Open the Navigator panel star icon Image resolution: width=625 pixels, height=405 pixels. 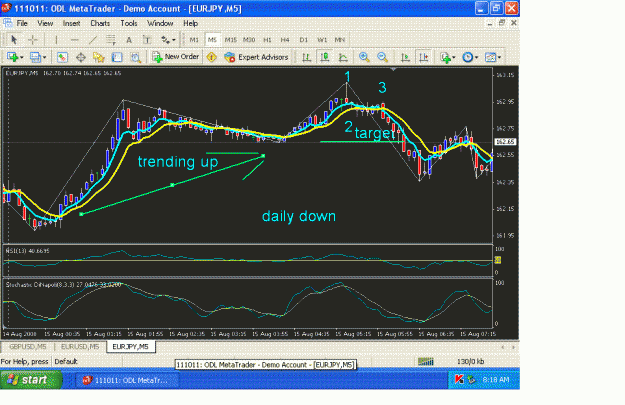[x=98, y=57]
